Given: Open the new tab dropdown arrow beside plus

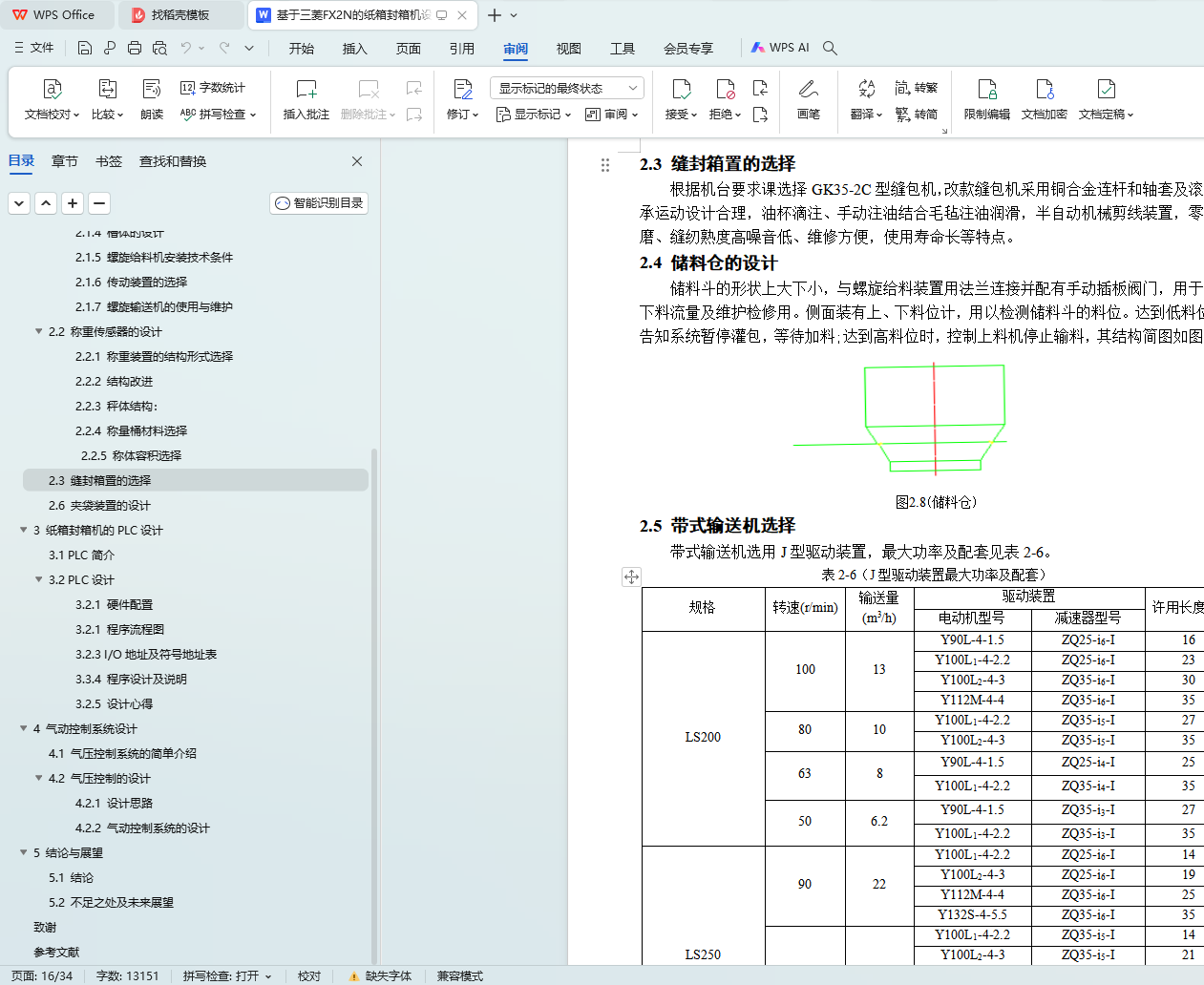Looking at the screenshot, I should click(514, 15).
